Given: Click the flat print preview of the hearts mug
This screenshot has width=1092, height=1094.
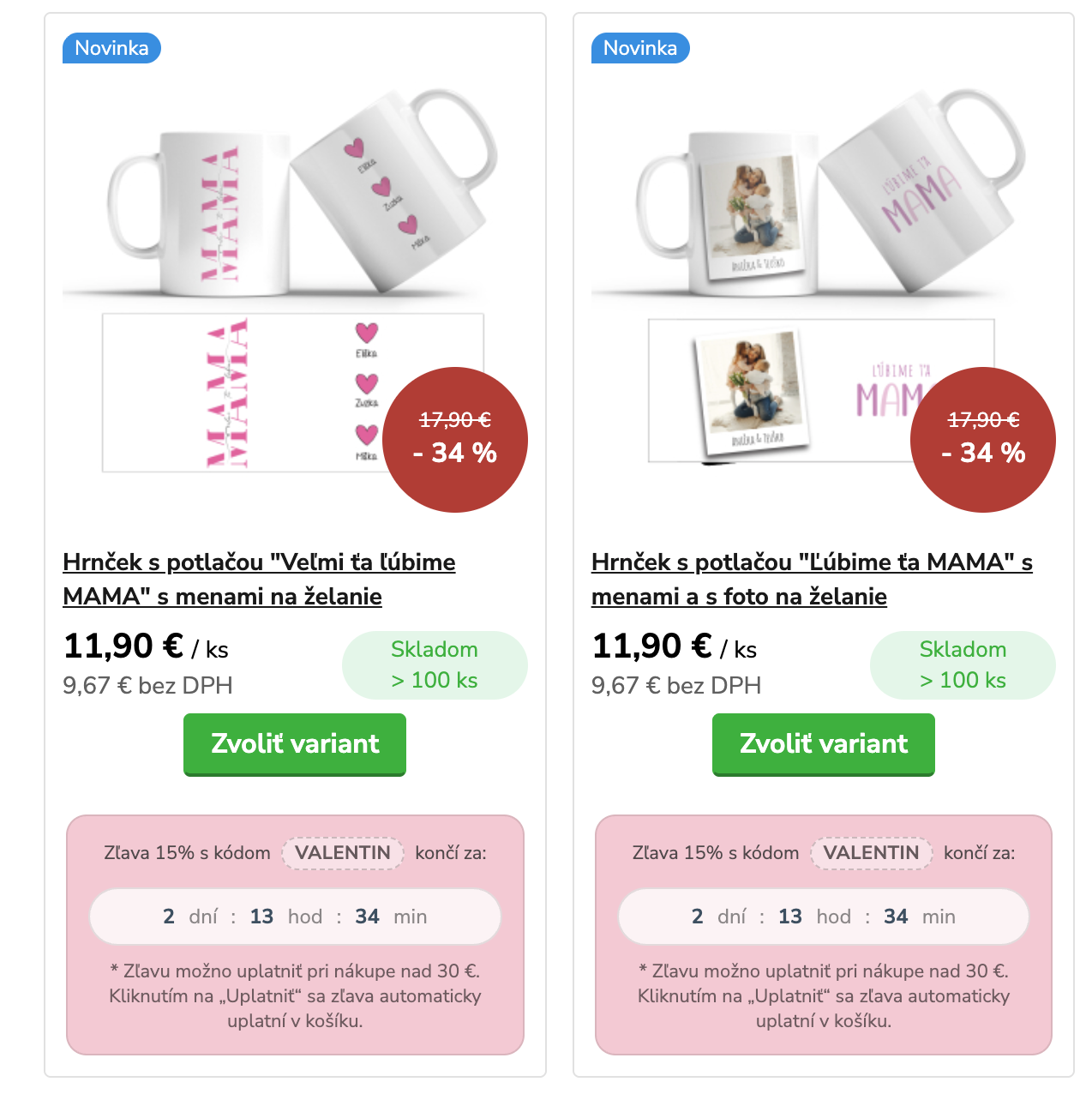Looking at the screenshot, I should coord(257,393).
